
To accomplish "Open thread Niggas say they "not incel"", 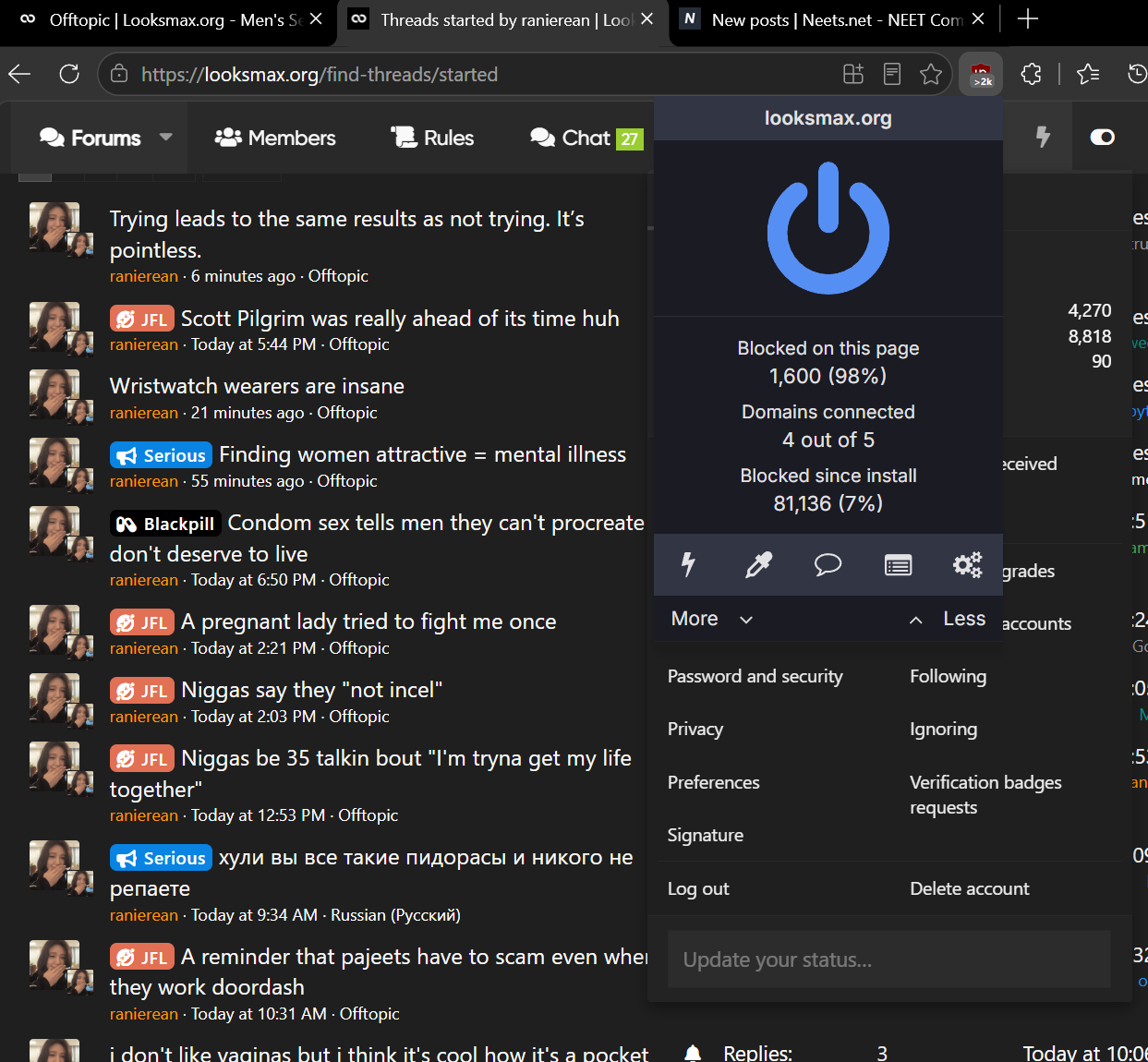I will pos(312,690).
